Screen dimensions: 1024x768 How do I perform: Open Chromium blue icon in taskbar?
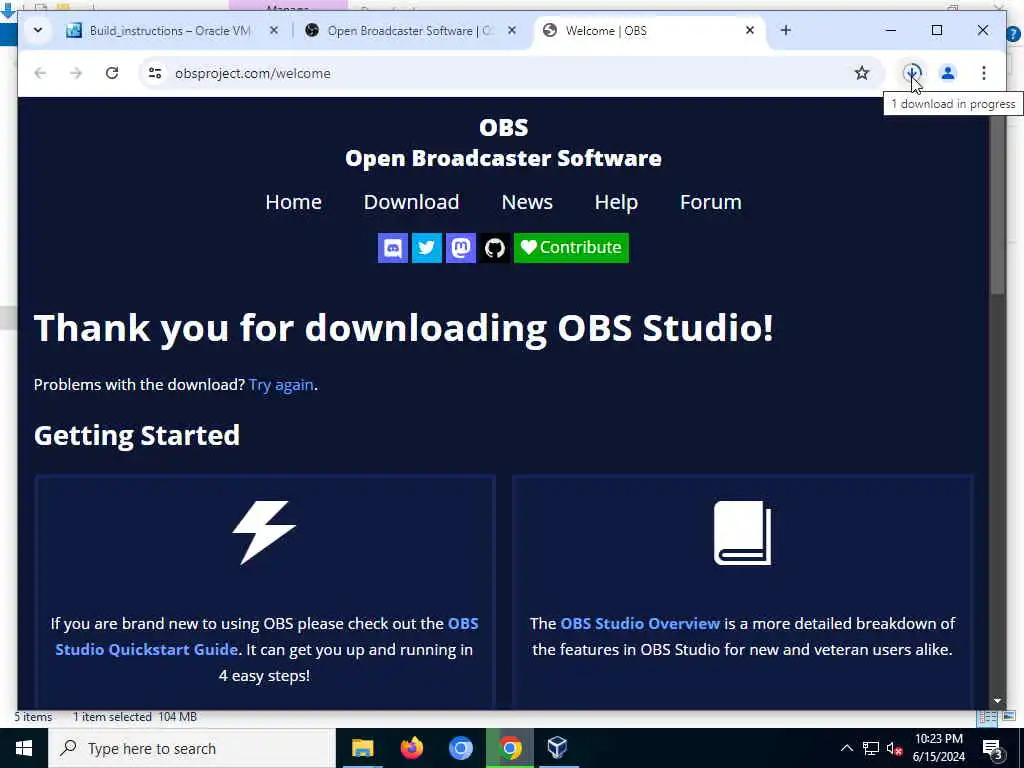tap(460, 748)
